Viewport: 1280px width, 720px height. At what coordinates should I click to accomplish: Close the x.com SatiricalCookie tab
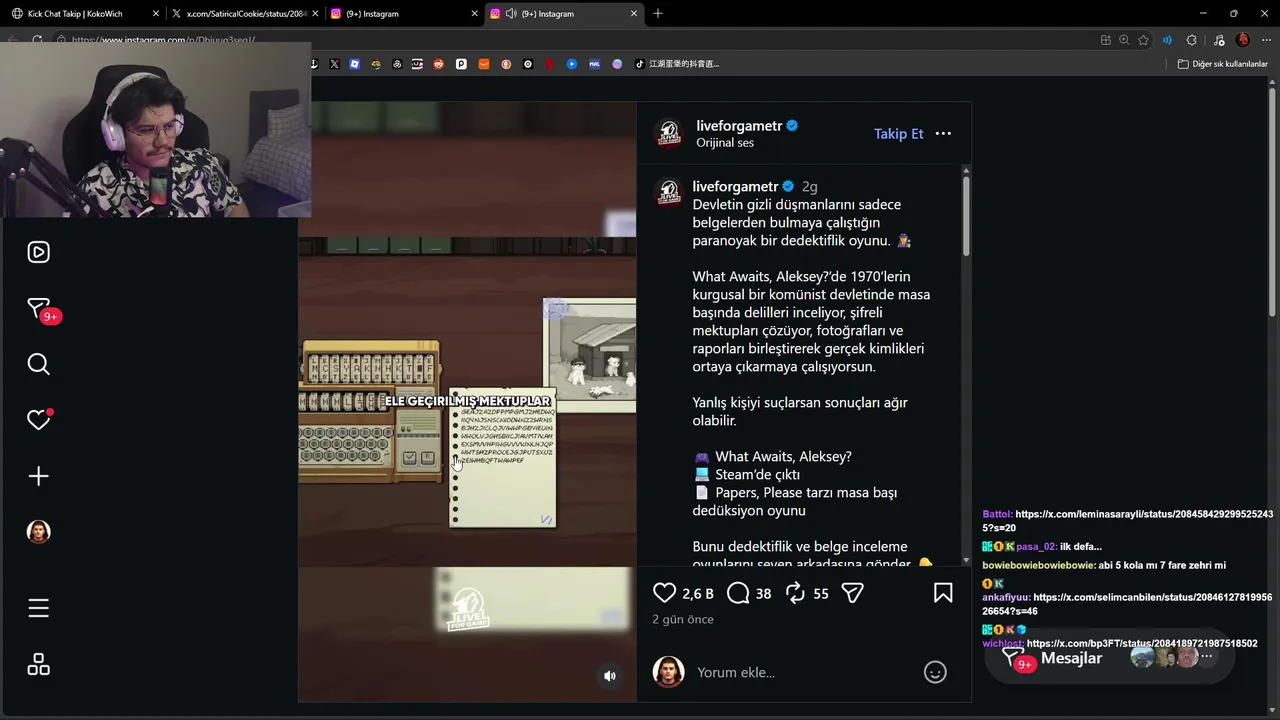314,14
